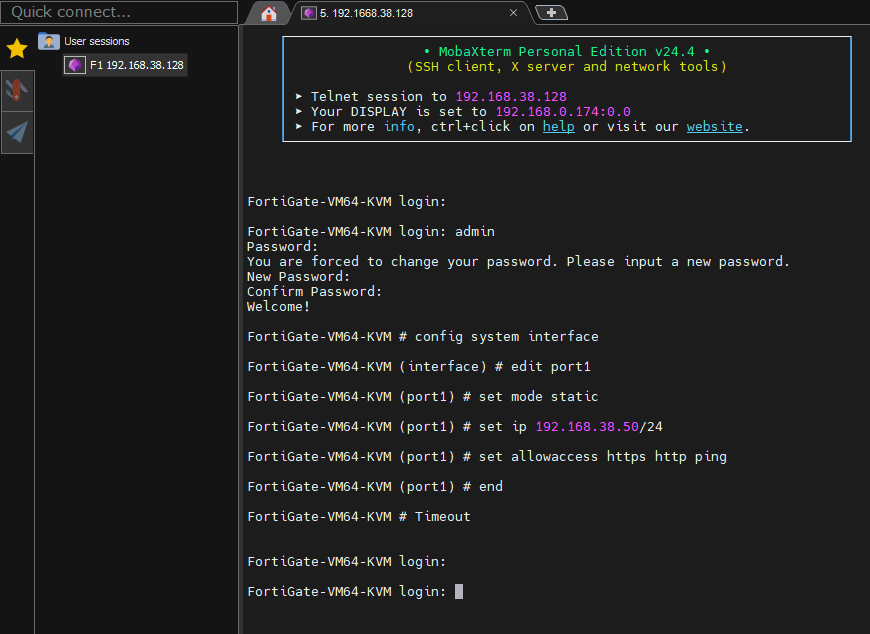Viewport: 870px width, 634px height.
Task: Click the 'Timeout' message in terminal
Action: pos(442,516)
